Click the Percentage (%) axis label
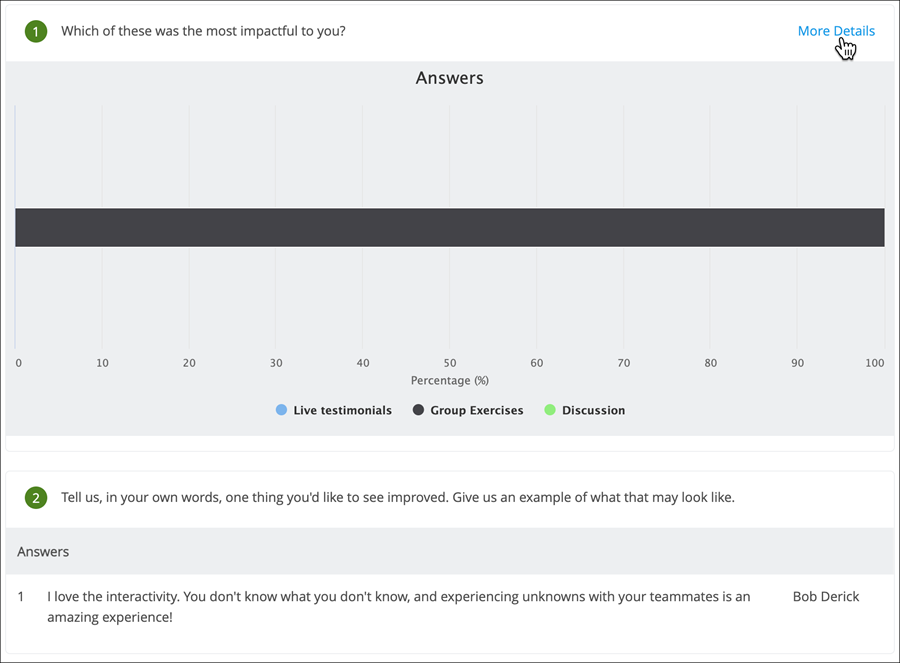Image resolution: width=900 pixels, height=663 pixels. coord(449,380)
